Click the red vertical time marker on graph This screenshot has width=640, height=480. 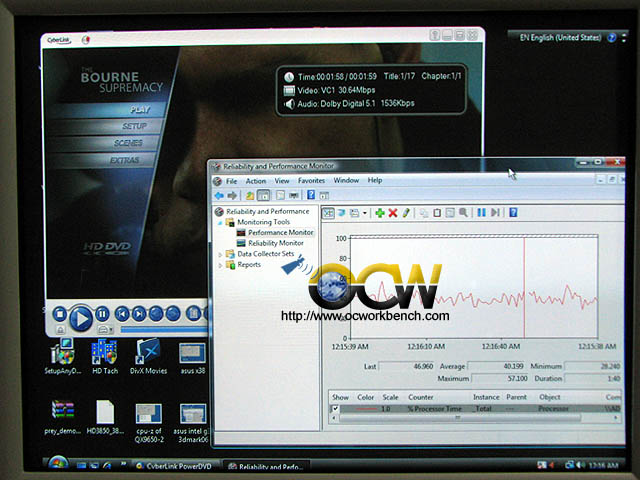pyautogui.click(x=524, y=288)
